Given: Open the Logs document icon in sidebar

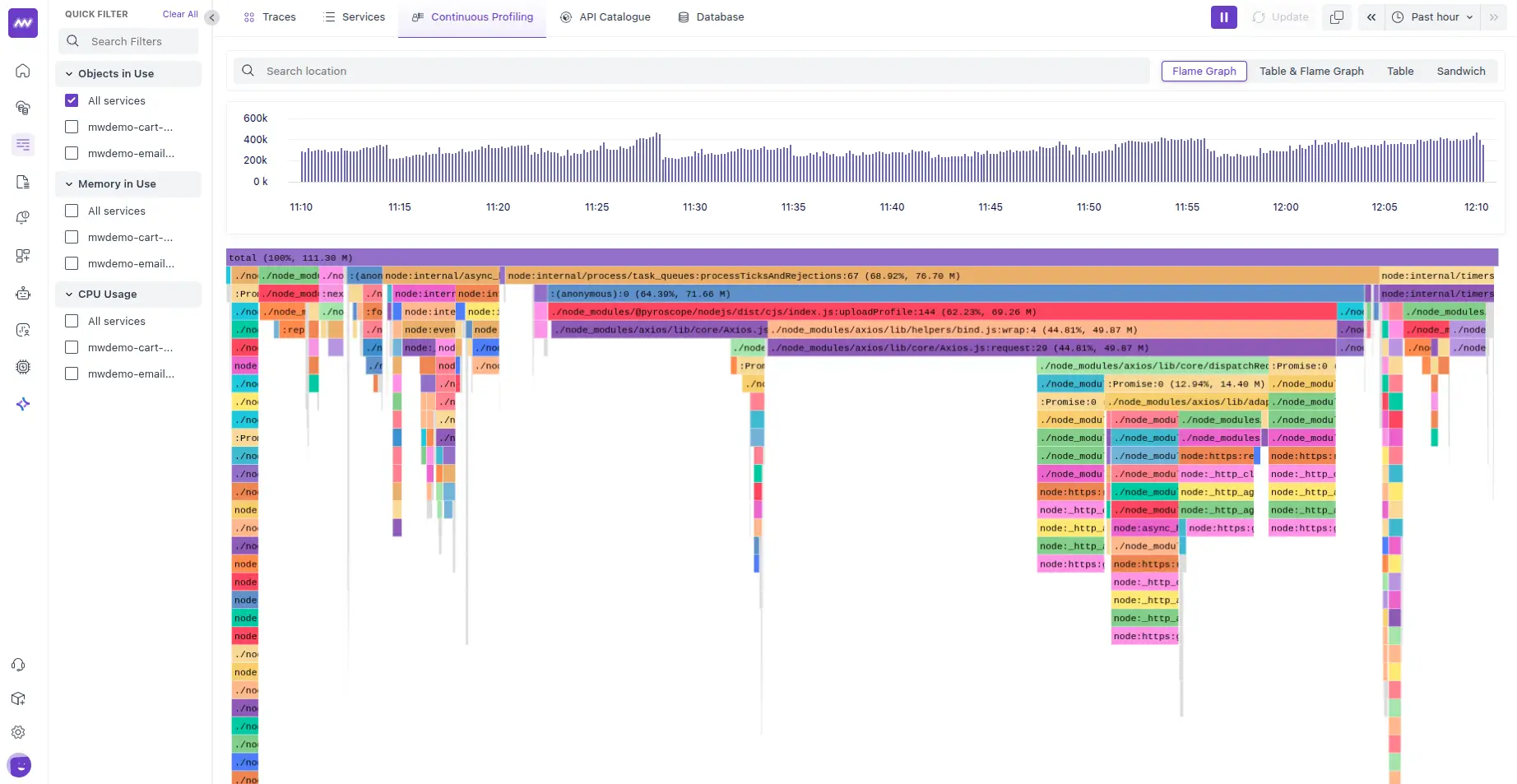Looking at the screenshot, I should 23,182.
